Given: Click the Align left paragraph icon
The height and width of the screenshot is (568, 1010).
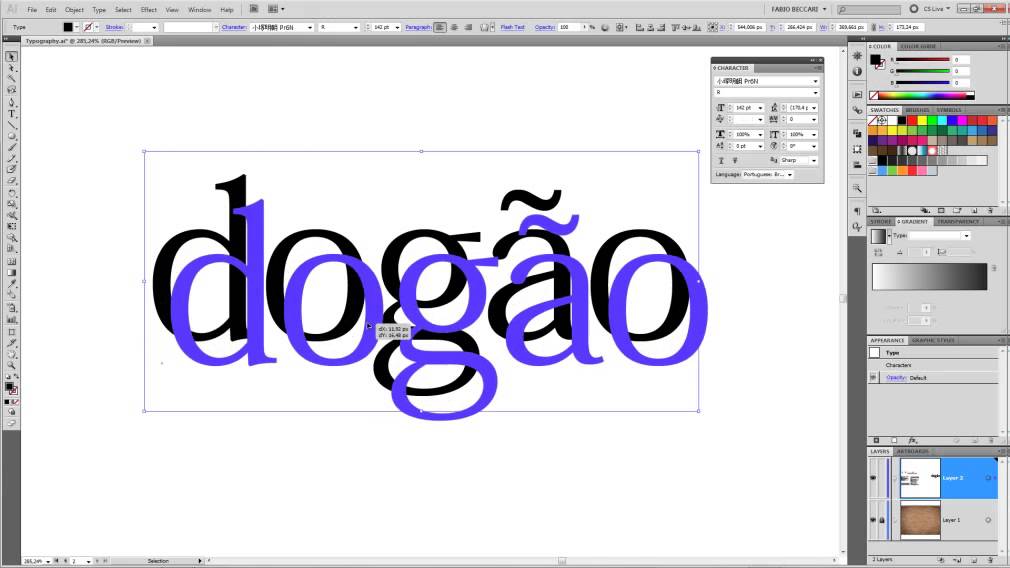Looking at the screenshot, I should 440,27.
